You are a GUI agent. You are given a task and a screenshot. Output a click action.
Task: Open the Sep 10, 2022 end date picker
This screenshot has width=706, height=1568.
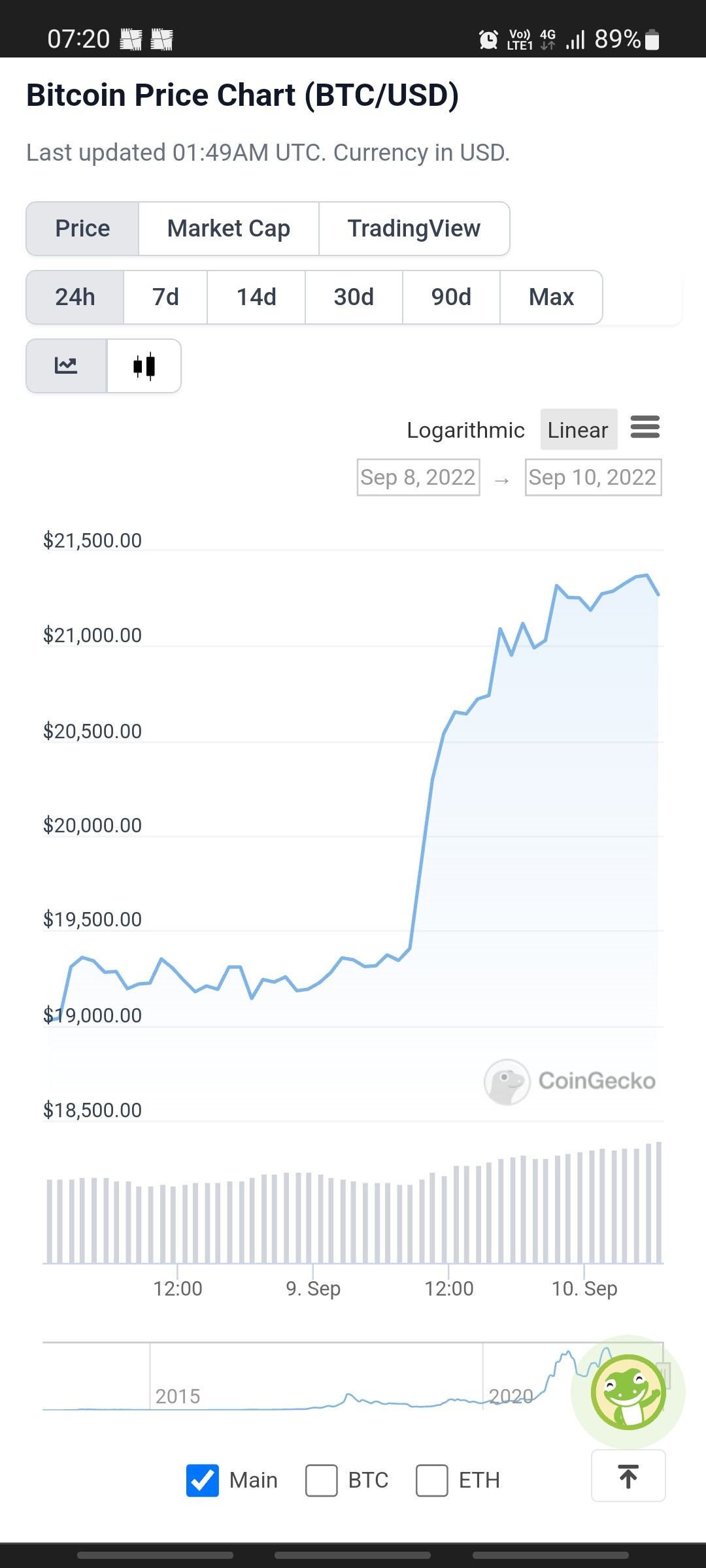tap(593, 478)
